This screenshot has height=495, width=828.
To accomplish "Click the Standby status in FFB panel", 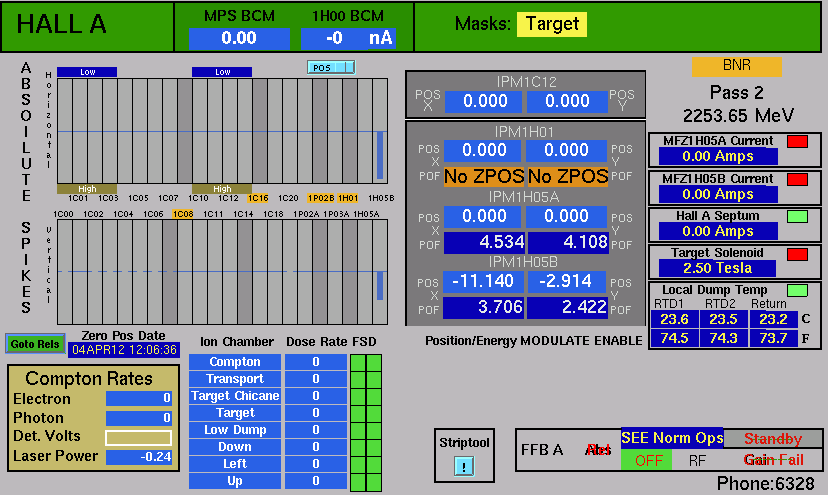I will 773,438.
